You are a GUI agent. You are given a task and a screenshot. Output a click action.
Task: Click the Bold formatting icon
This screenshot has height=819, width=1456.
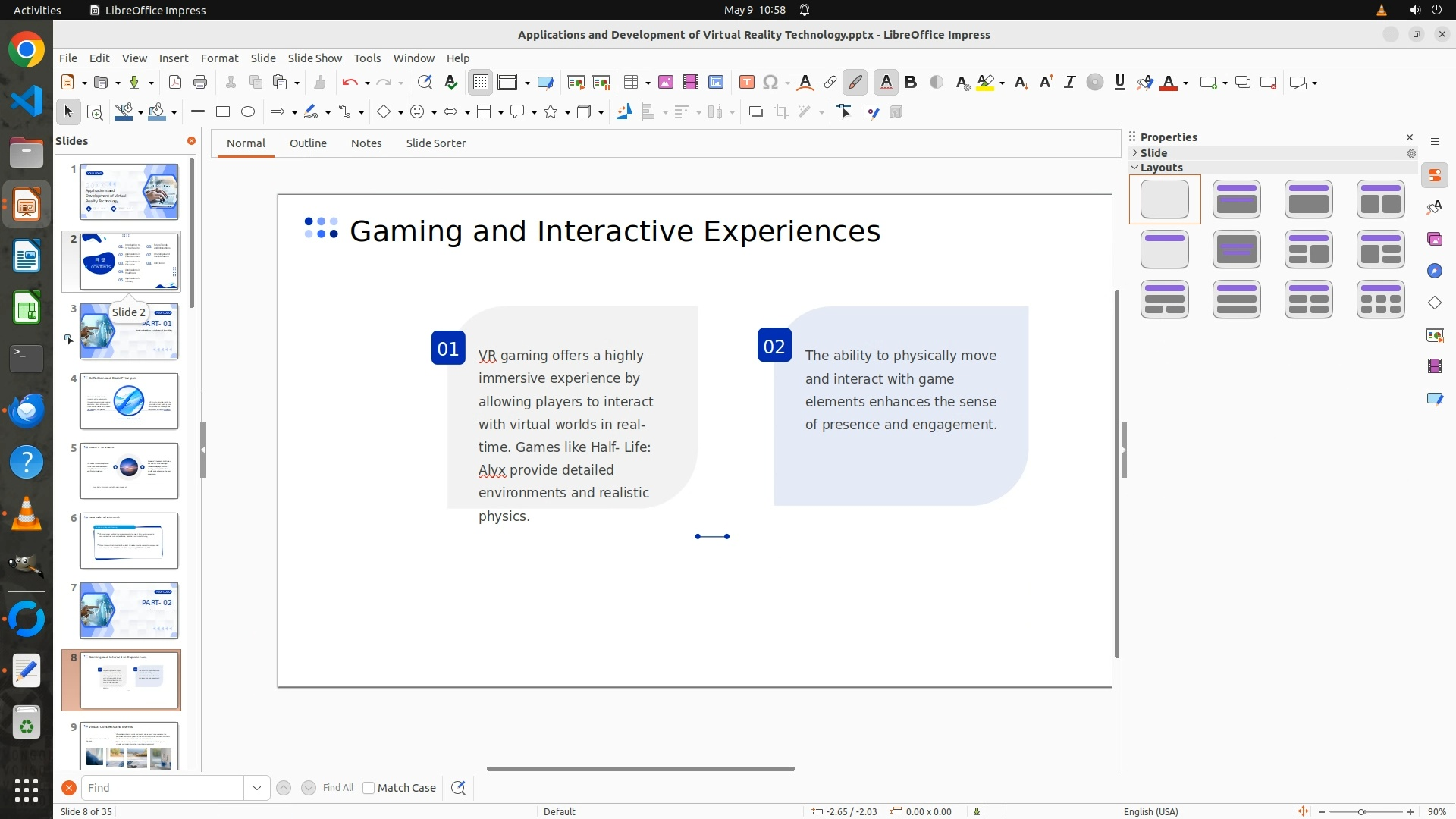pos(911,83)
